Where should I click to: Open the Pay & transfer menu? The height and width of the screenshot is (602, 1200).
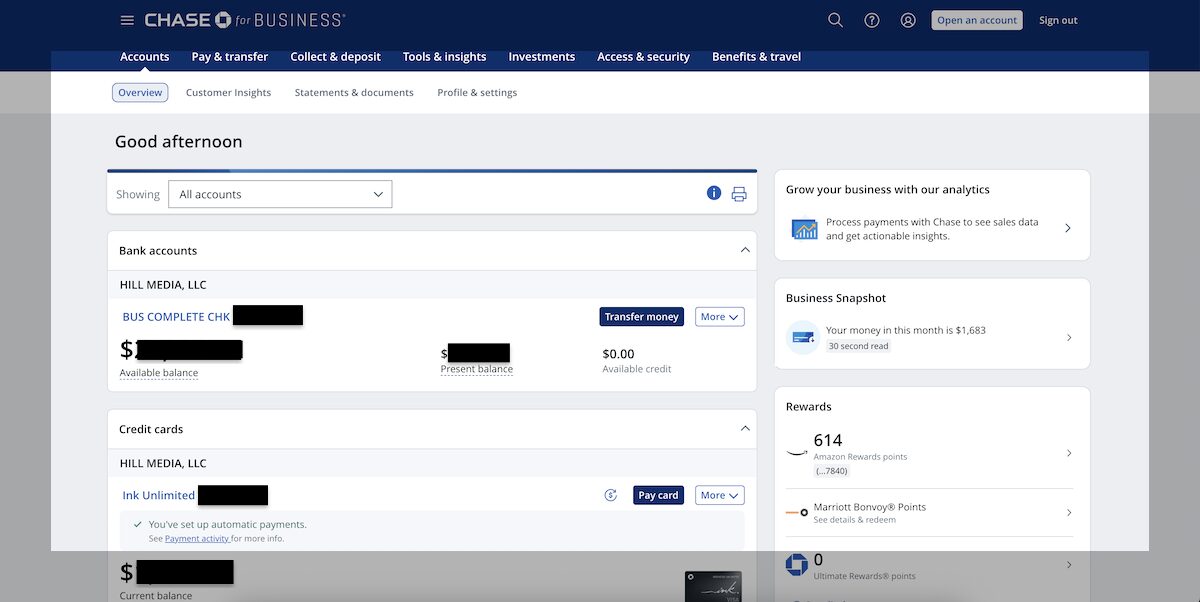pyautogui.click(x=230, y=57)
